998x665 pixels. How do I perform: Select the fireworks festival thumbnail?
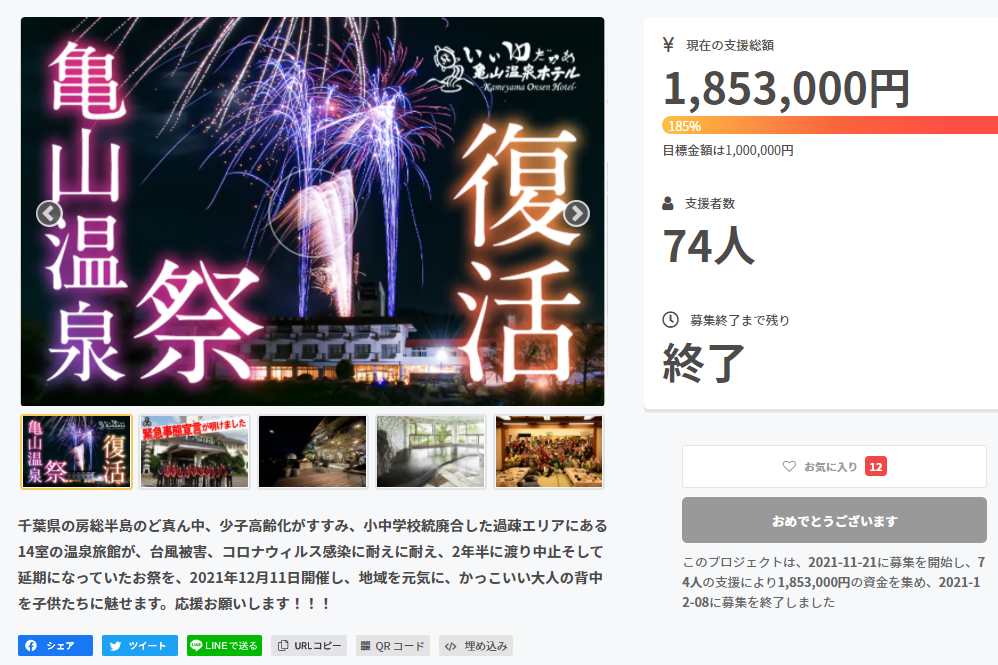76,452
